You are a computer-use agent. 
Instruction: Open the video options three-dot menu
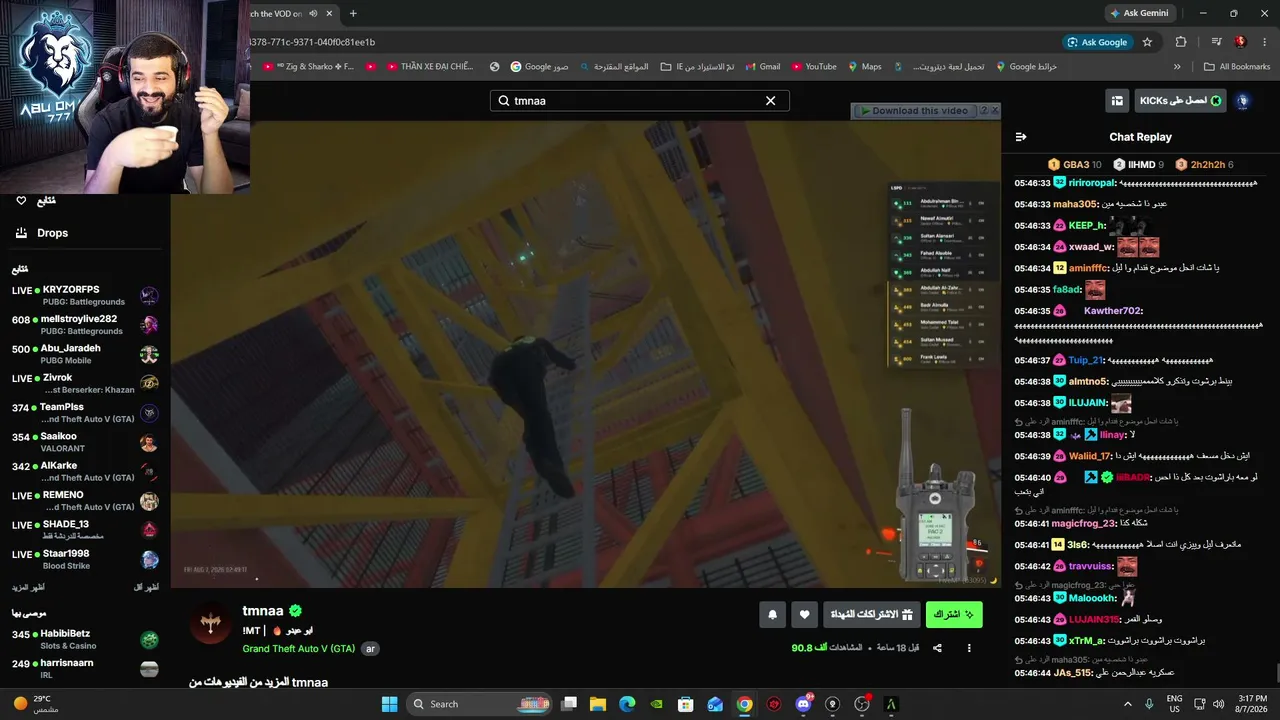pyautogui.click(x=969, y=648)
